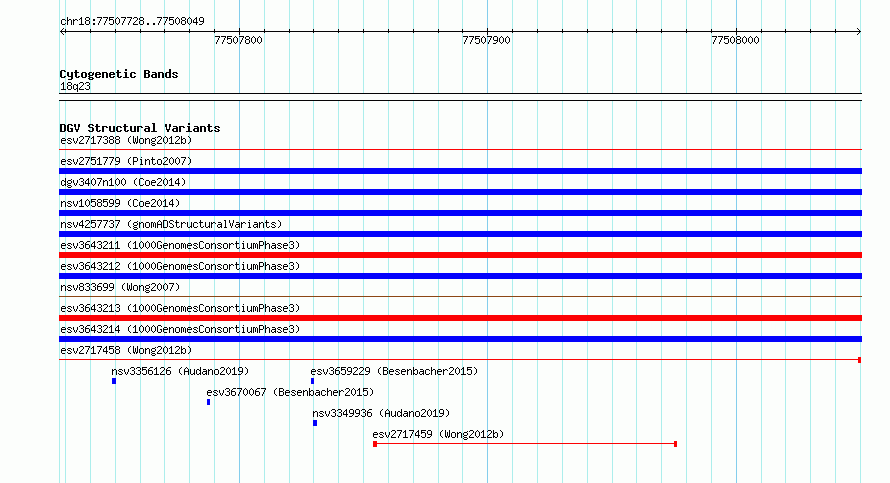The height and width of the screenshot is (483, 890).
Task: Open nsv3356126 (Audano2019) variant label
Action: [x=180, y=371]
